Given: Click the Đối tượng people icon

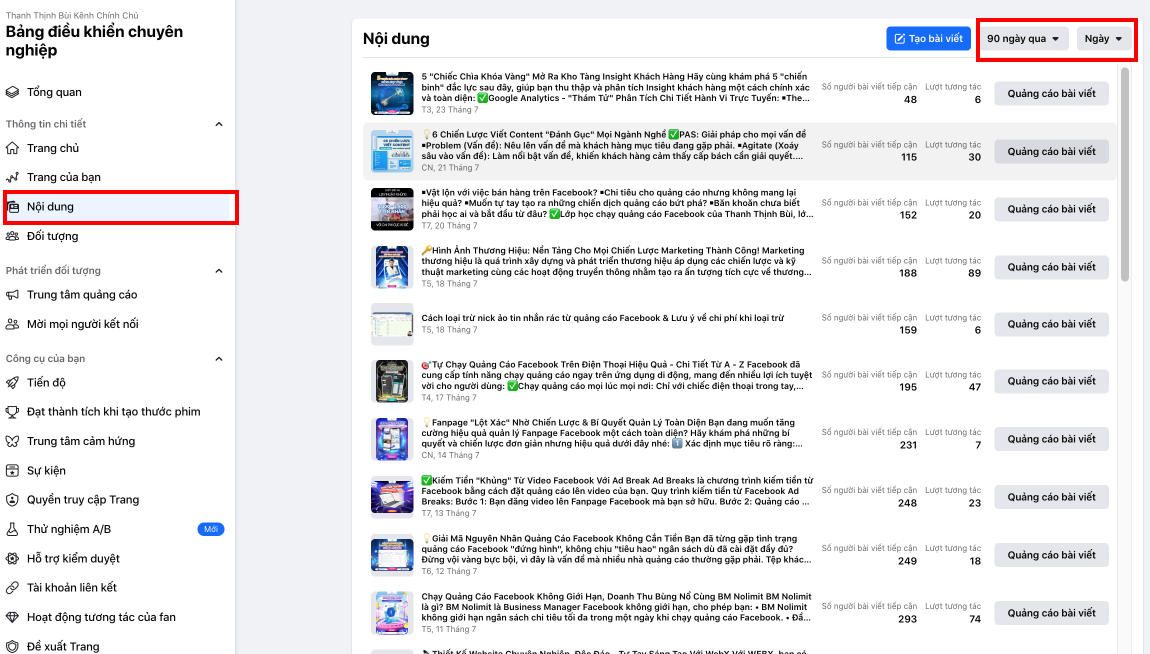Looking at the screenshot, I should (x=12, y=236).
